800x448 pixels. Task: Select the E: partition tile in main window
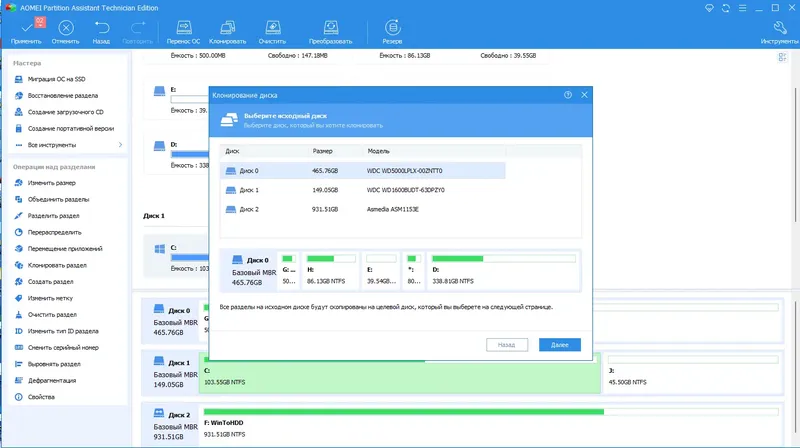[177, 99]
